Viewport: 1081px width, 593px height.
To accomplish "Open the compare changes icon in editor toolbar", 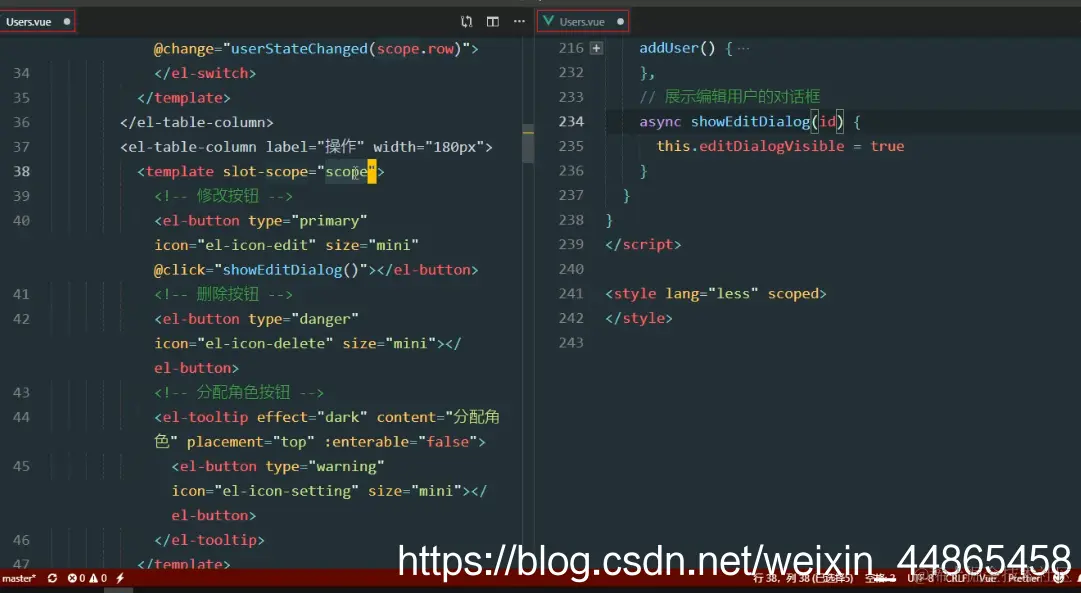I will 467,22.
